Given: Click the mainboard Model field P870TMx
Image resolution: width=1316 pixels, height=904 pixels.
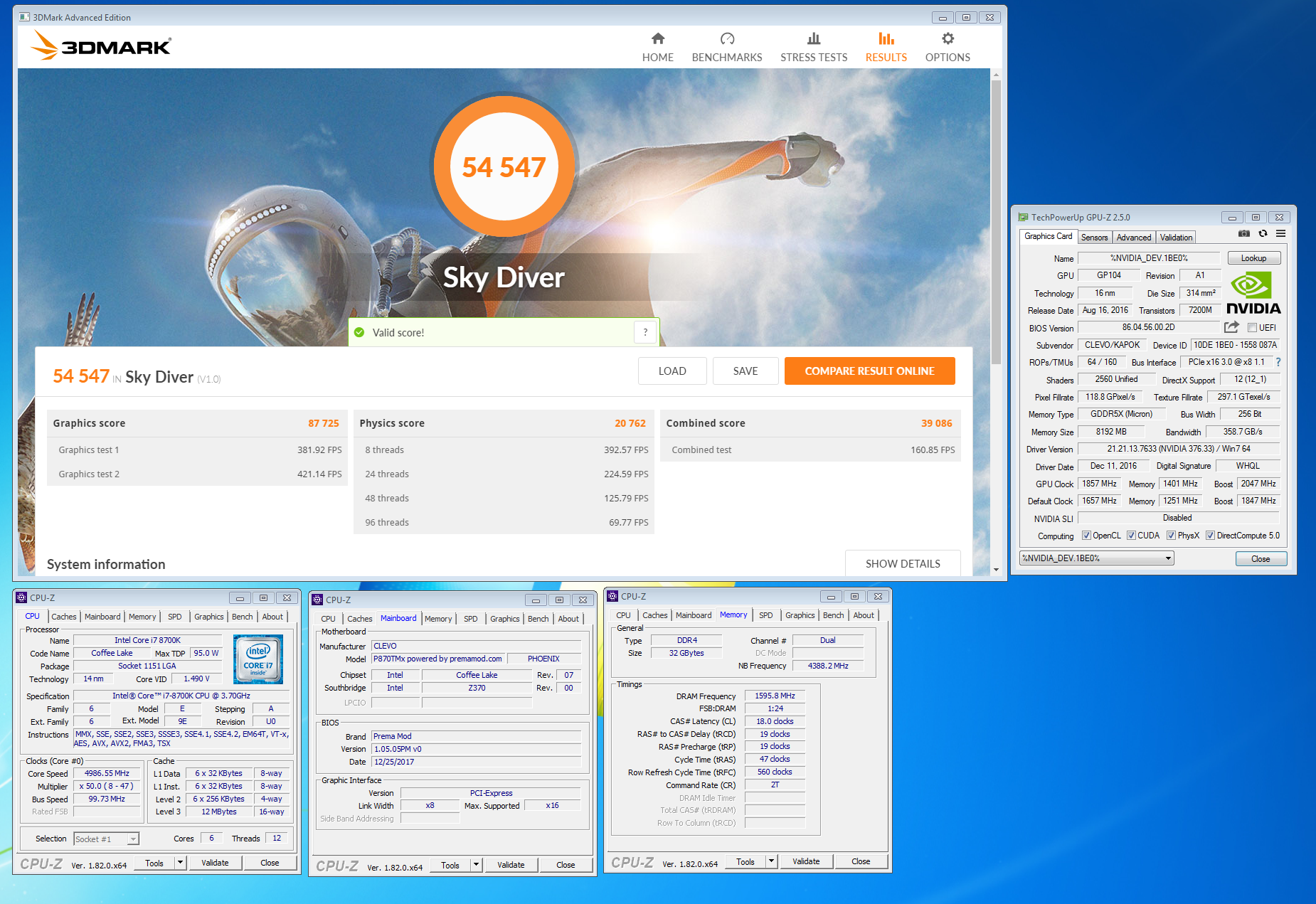Looking at the screenshot, I should click(x=437, y=659).
